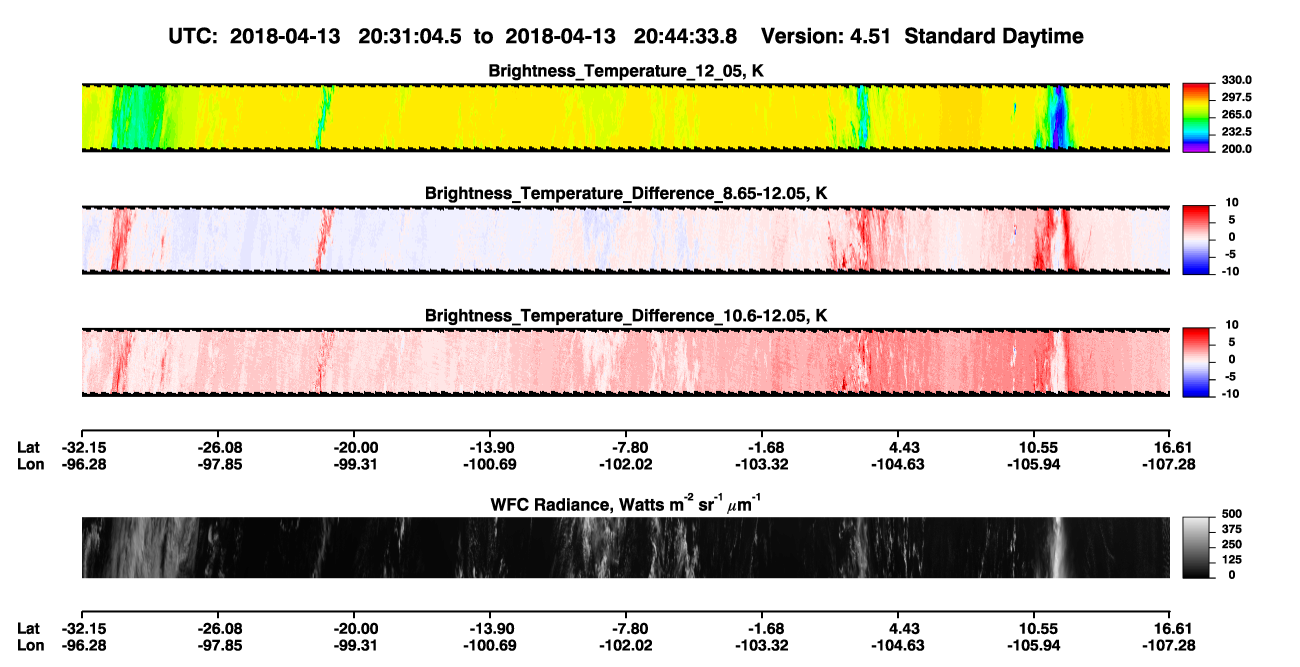Click the rainbow color bar for Brightness_Temperature_12_05
Viewport: 1300px width, 667px height.
1197,116
